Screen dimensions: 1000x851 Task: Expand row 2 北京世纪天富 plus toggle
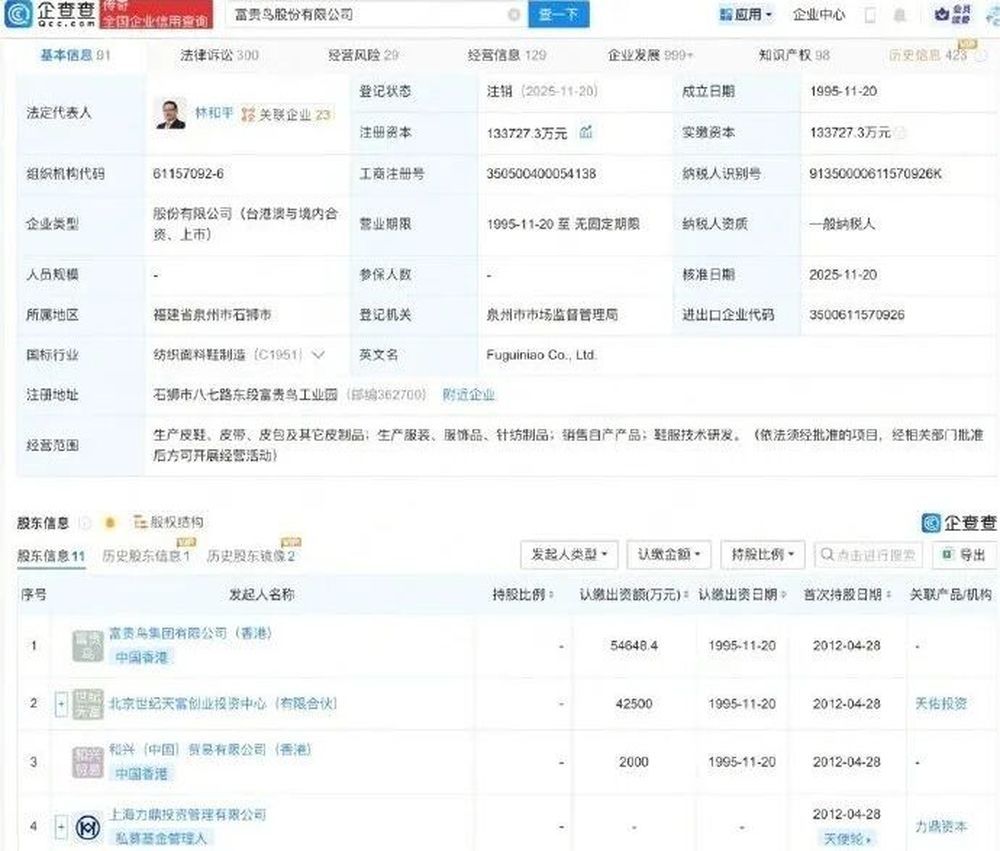[61, 704]
